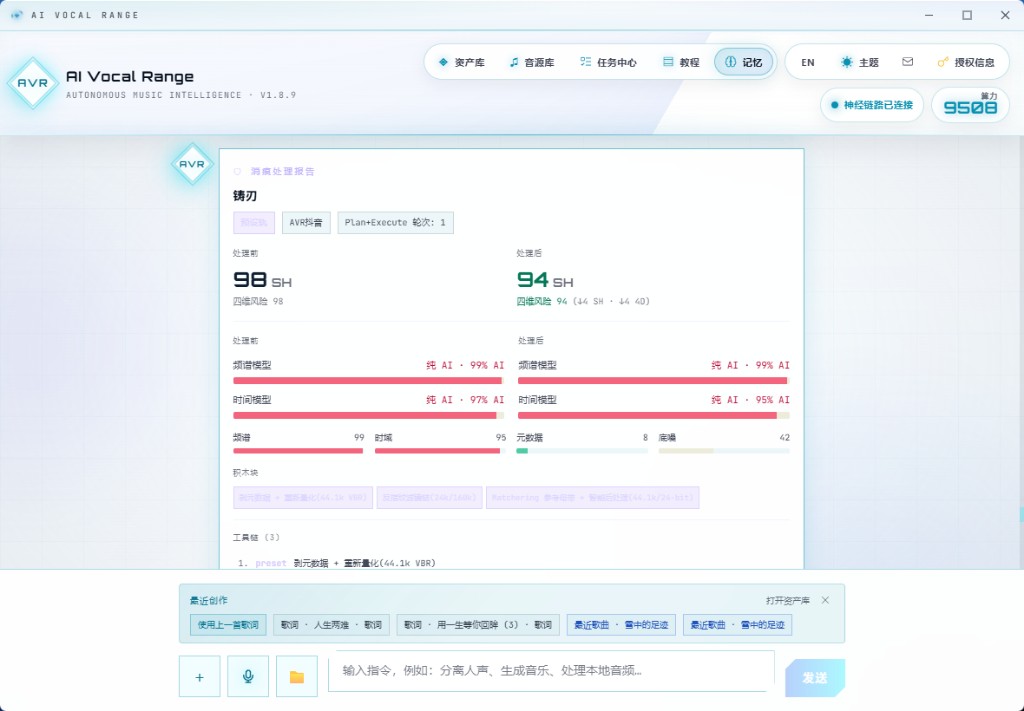Viewport: 1024px width, 711px height.
Task: Select the 用一生等你回眸 (3) lyric chip
Action: tap(478, 625)
